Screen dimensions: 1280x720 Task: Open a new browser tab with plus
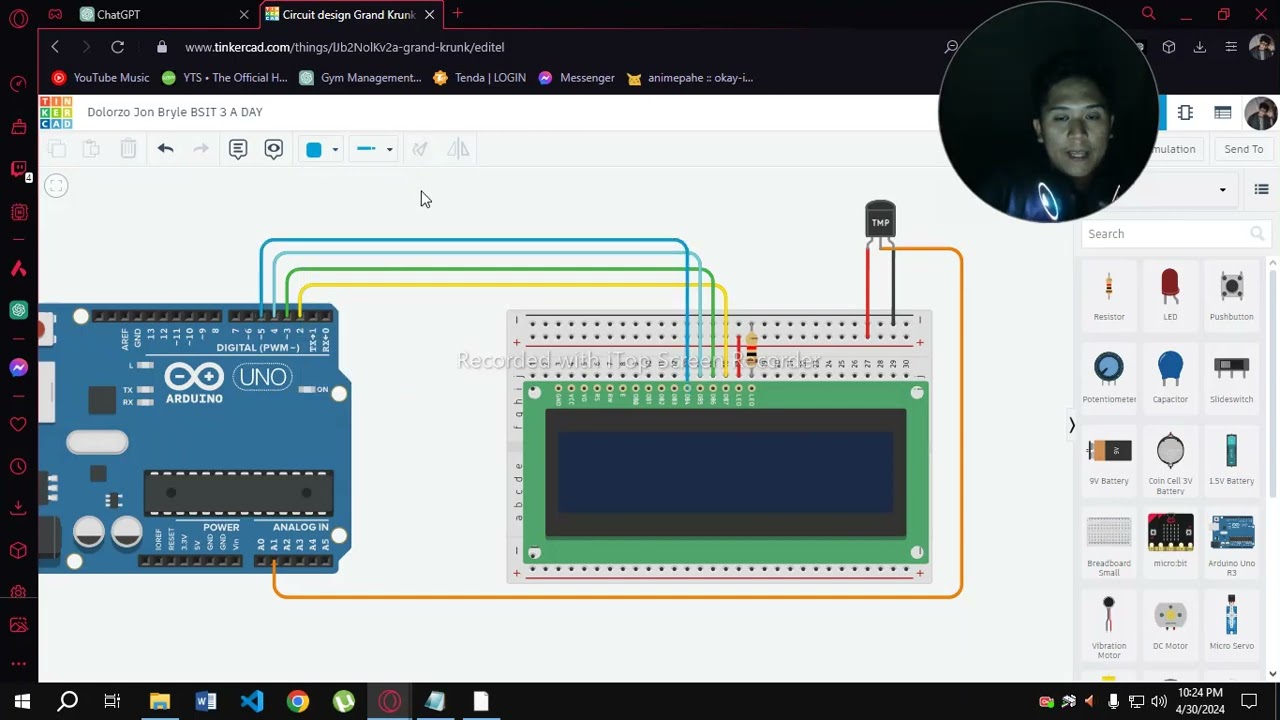point(457,14)
